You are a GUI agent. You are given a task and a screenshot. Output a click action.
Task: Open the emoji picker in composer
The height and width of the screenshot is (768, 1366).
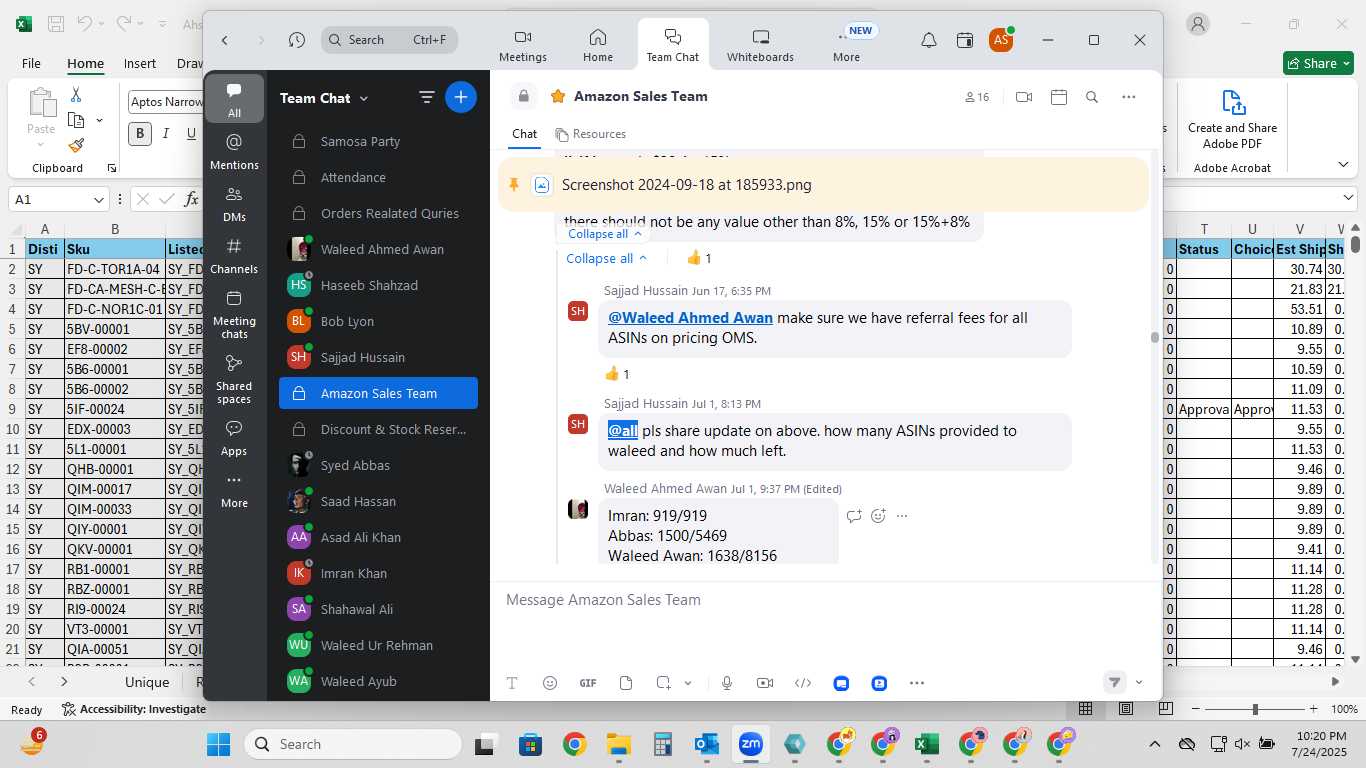click(550, 683)
